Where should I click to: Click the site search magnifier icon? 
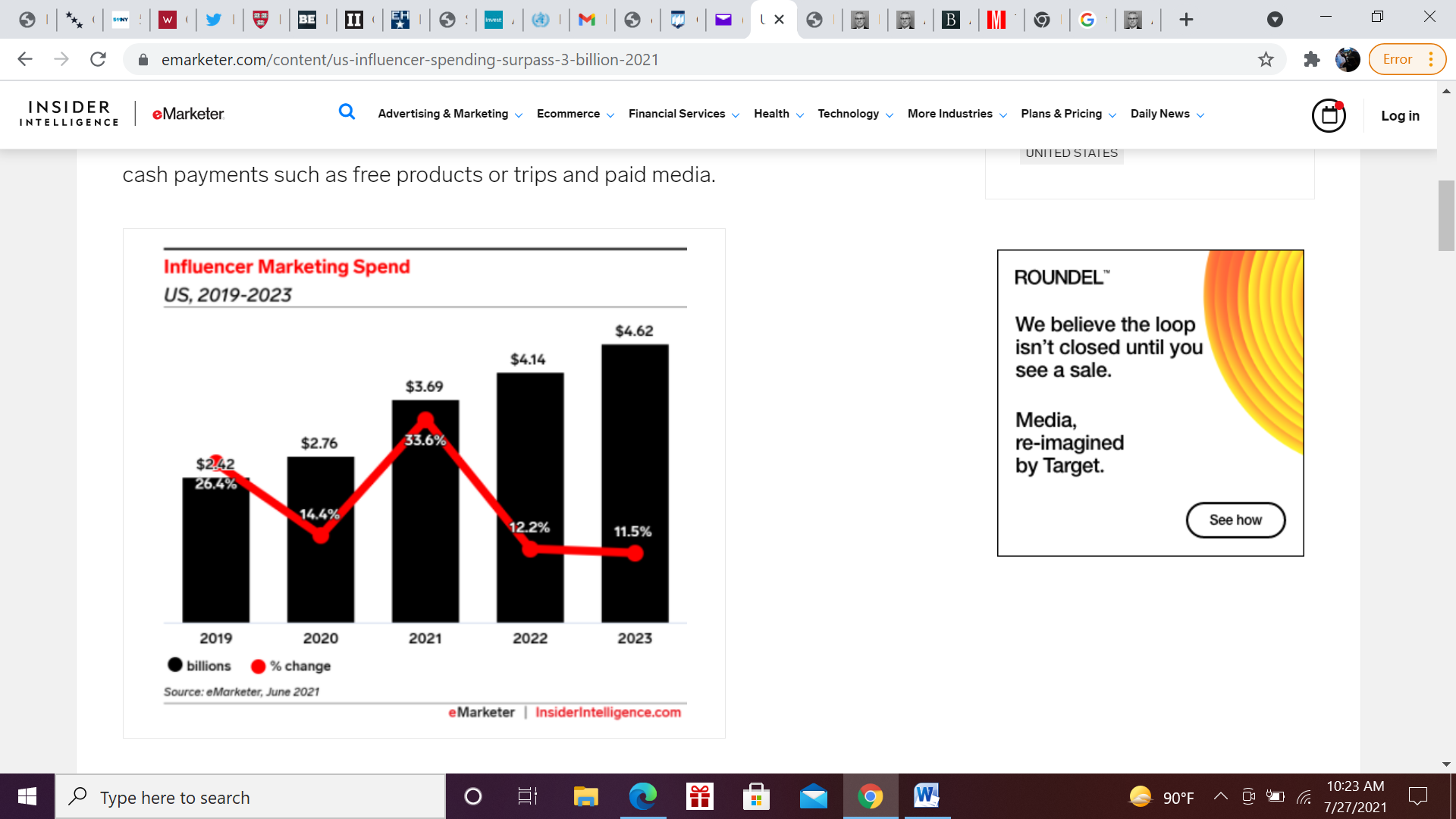(x=347, y=112)
